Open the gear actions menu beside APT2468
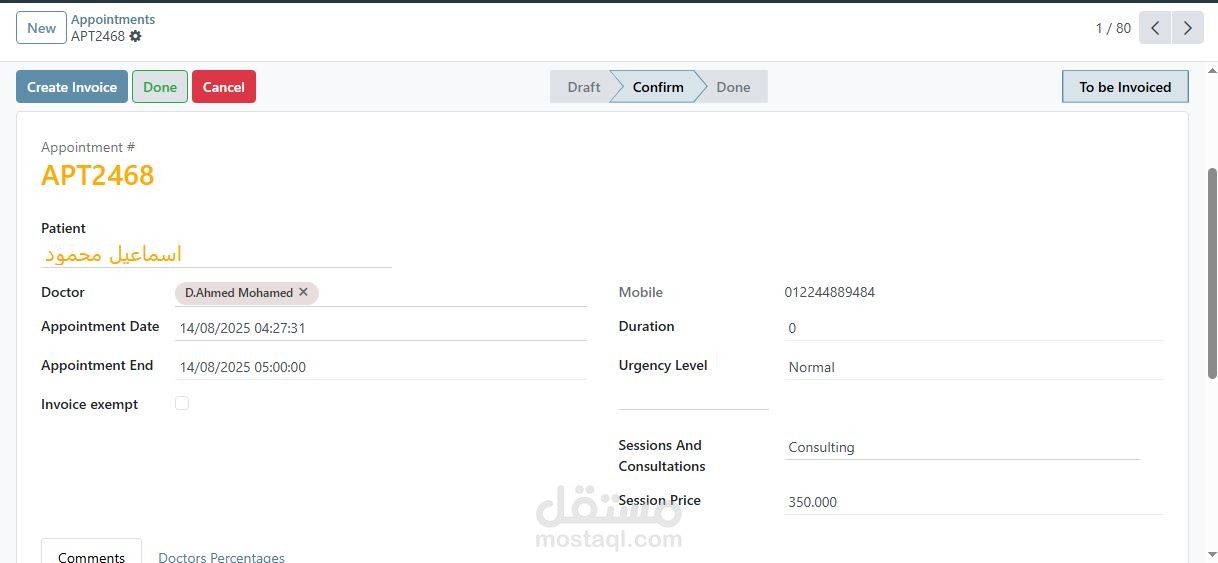The width and height of the screenshot is (1218, 563). coord(135,36)
